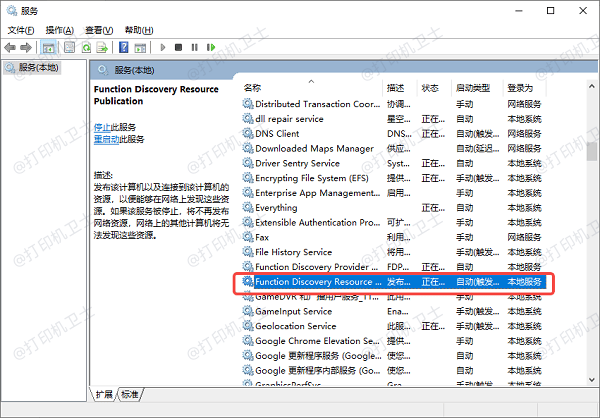Open the 帮助(H) menu
This screenshot has height=418, width=600.
[x=139, y=30]
